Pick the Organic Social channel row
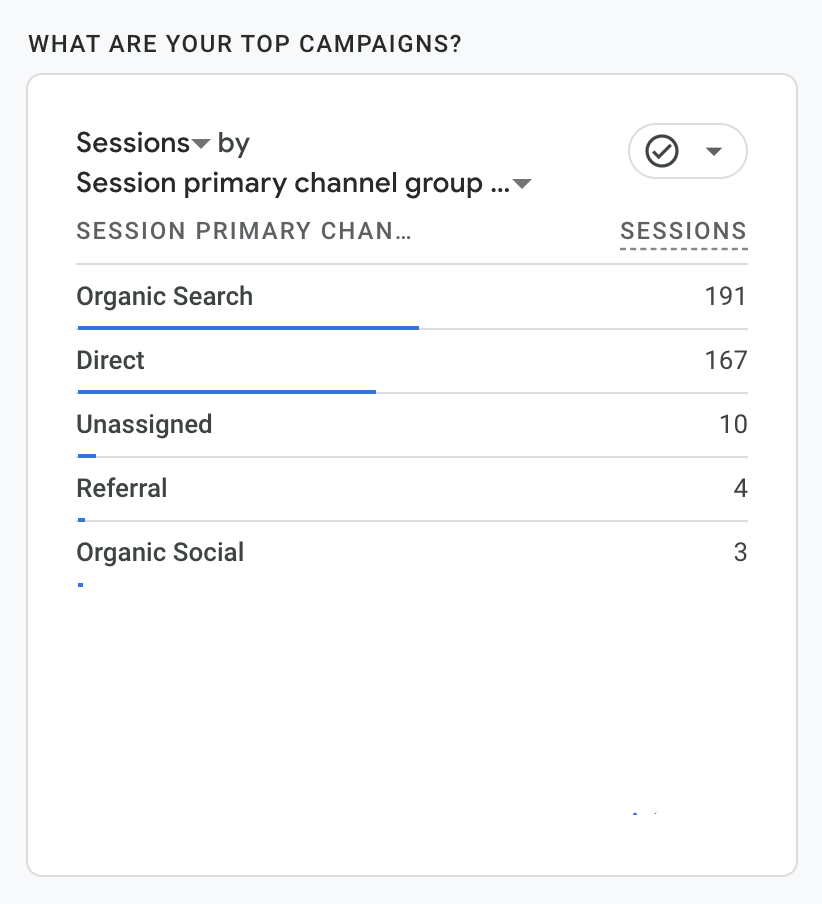 pyautogui.click(x=160, y=553)
